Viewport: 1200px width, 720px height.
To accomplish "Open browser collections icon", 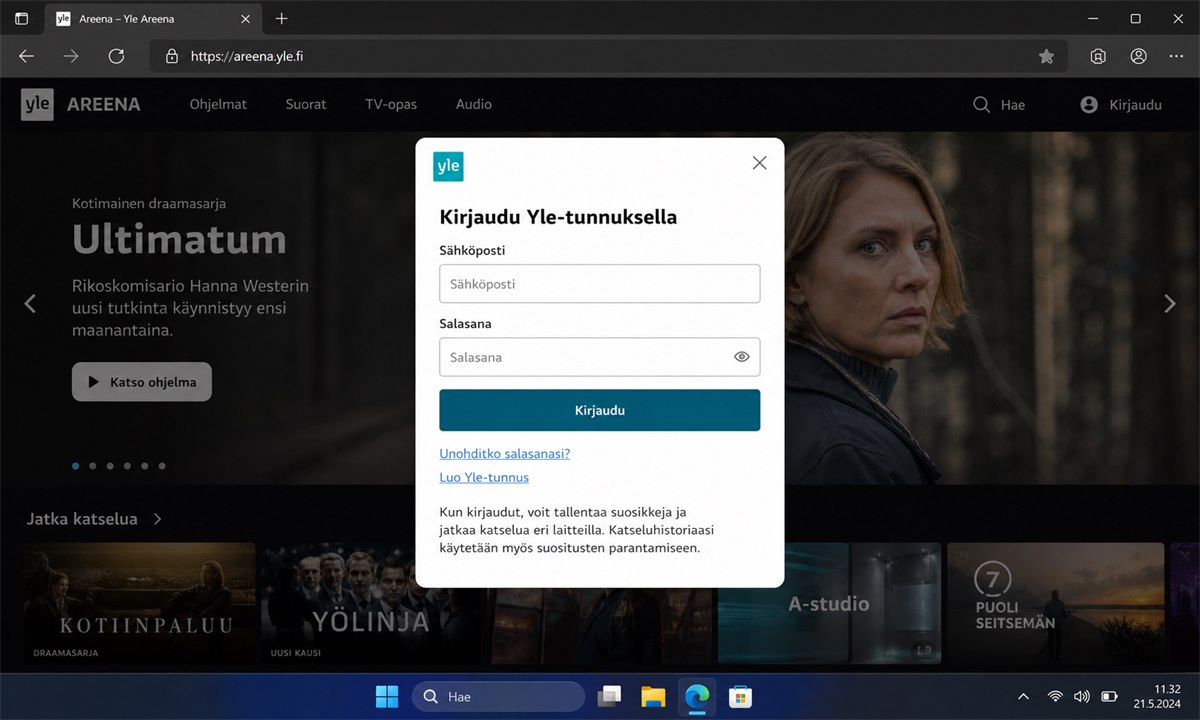I will [1098, 56].
